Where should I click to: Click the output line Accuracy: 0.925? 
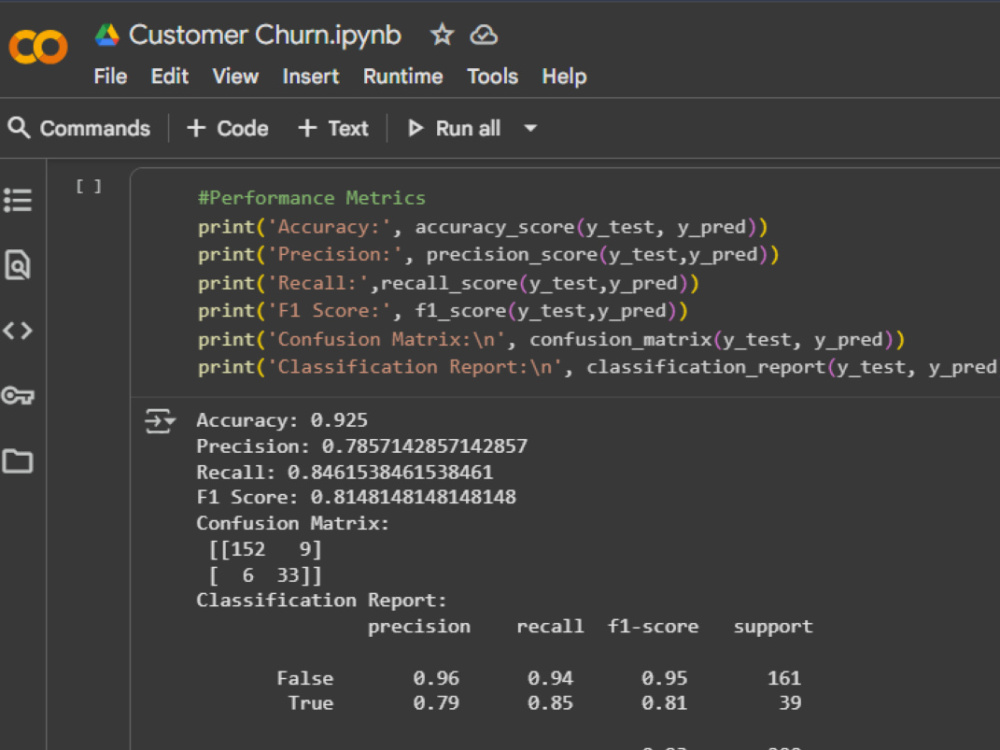click(282, 420)
